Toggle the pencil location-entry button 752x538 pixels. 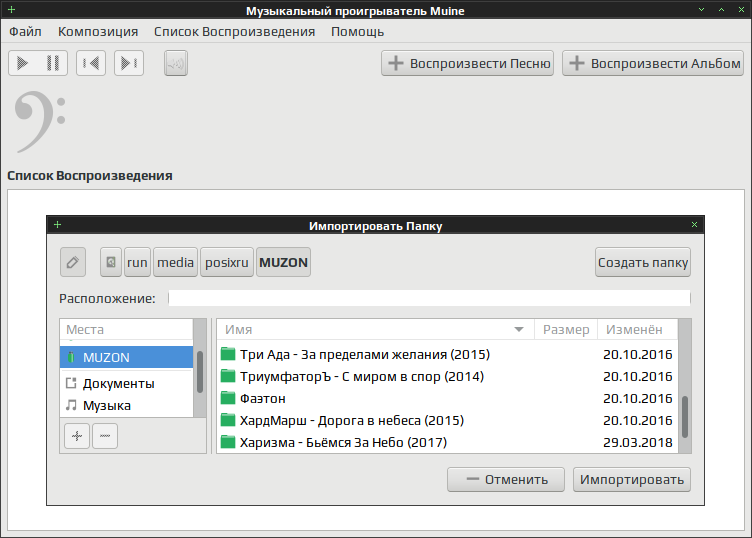tap(73, 262)
